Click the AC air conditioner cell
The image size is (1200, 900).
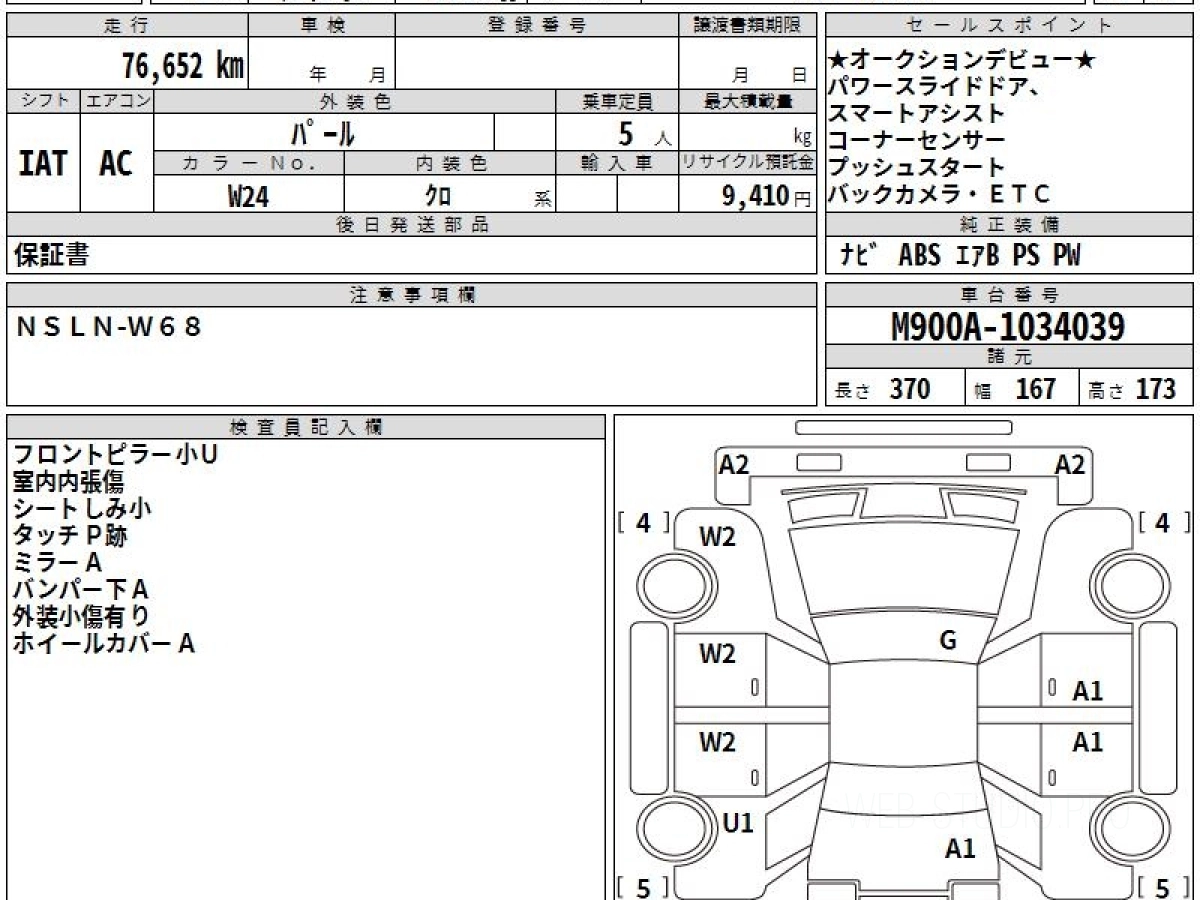coord(116,163)
